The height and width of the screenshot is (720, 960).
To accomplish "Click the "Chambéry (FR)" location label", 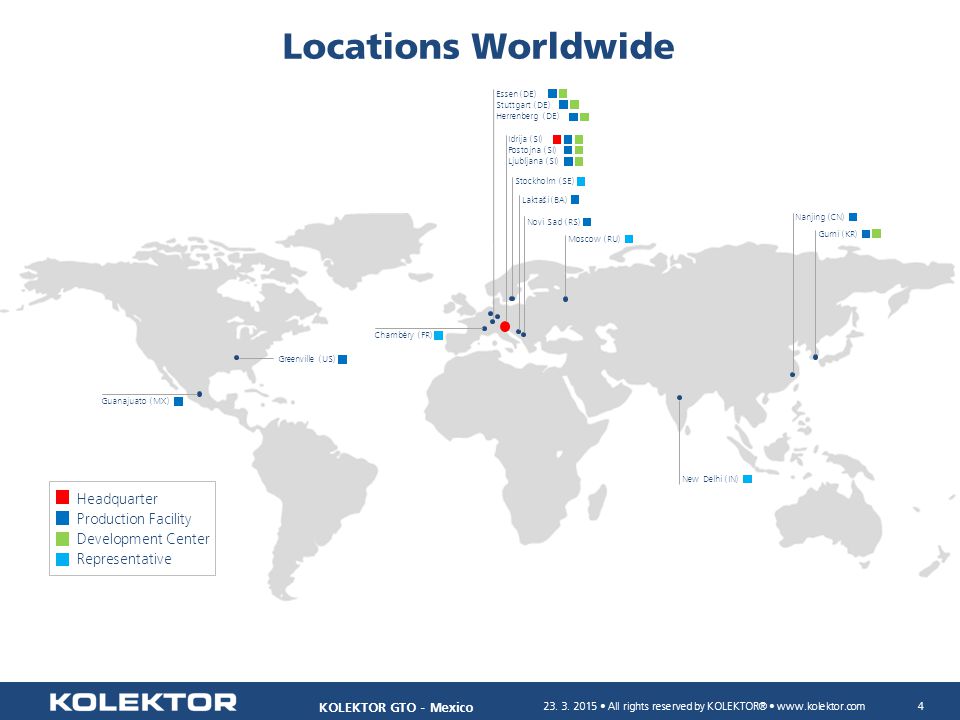I will (403, 335).
